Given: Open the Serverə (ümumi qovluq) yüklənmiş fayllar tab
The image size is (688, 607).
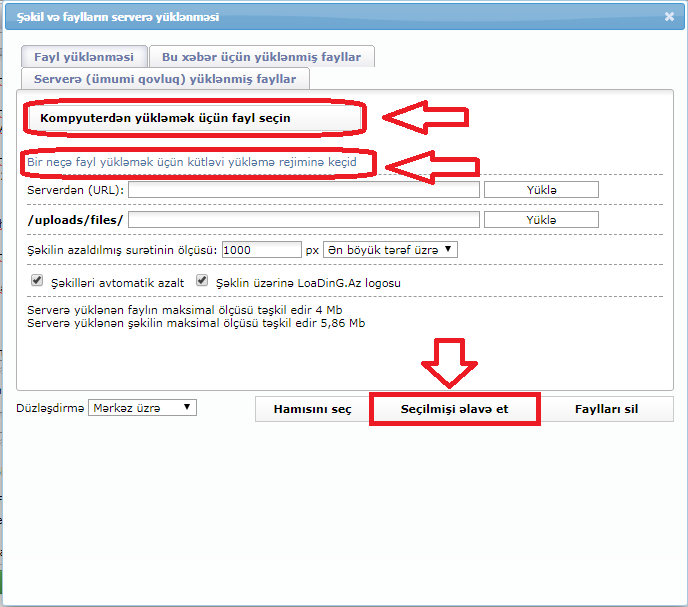Looking at the screenshot, I should pyautogui.click(x=165, y=78).
